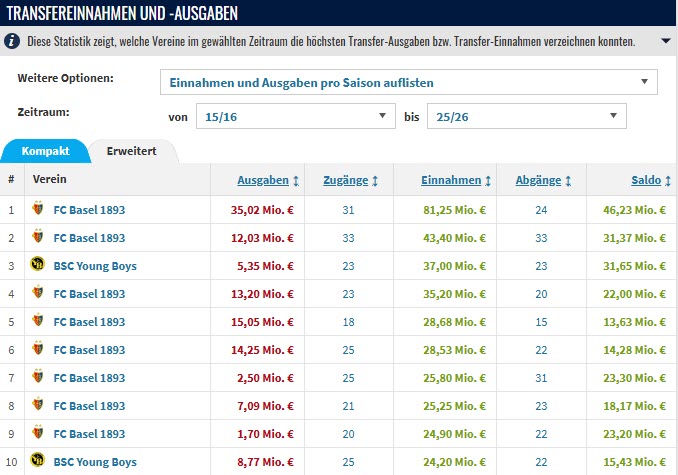
Task: Click the FC Basel crest in row 2
Action: click(x=39, y=238)
